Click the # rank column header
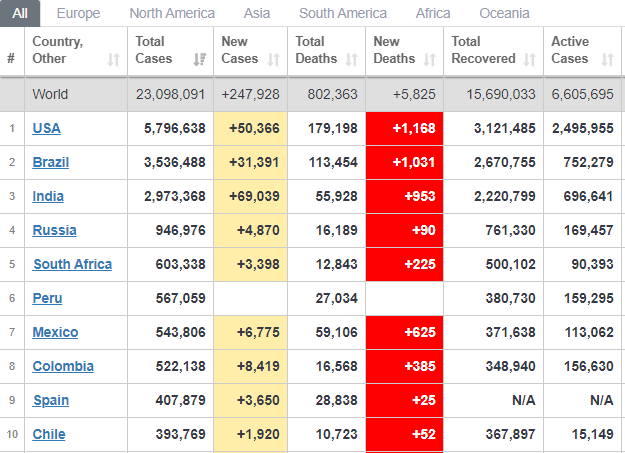 pyautogui.click(x=11, y=59)
